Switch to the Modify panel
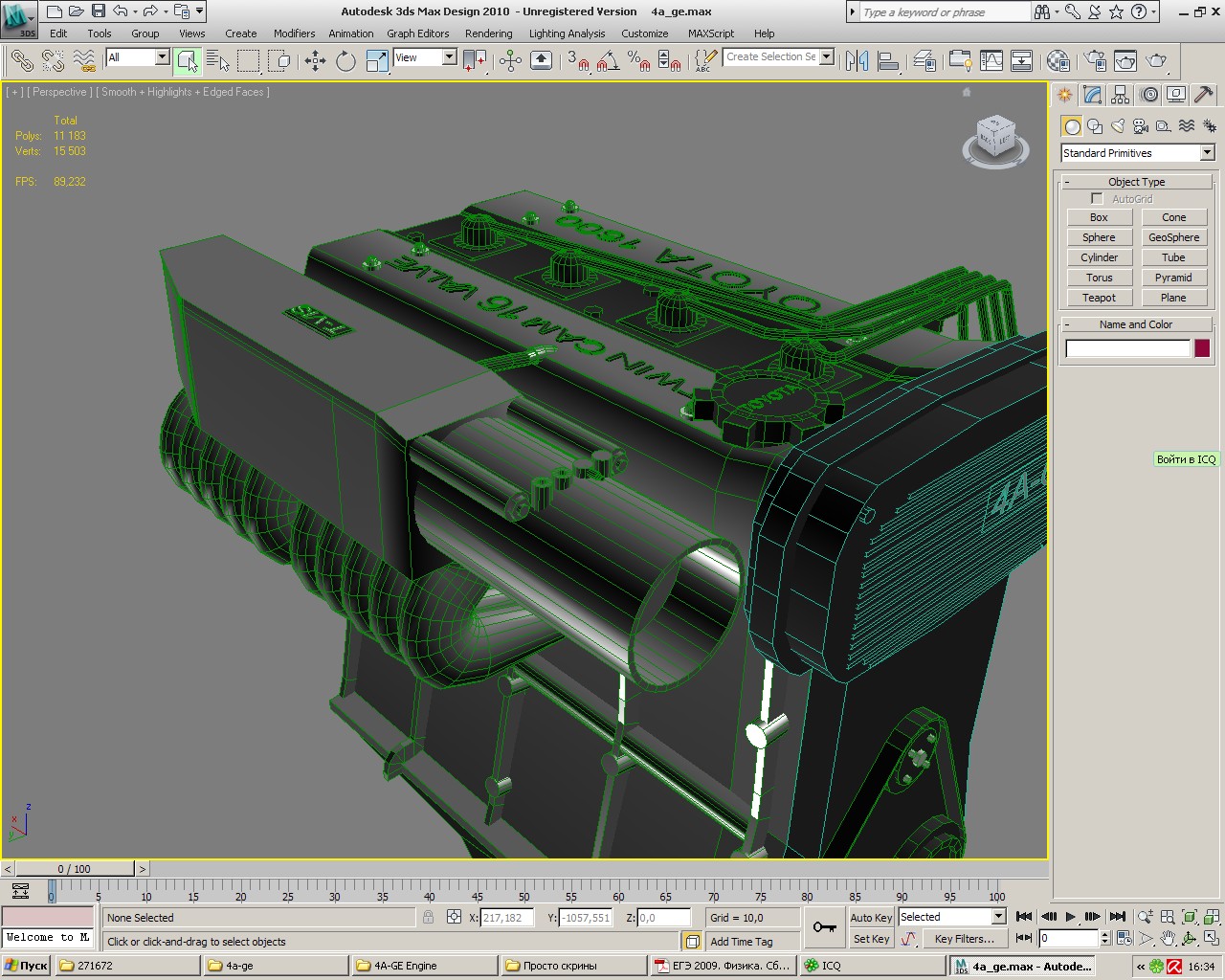Viewport: 1225px width, 980px height. [x=1093, y=95]
